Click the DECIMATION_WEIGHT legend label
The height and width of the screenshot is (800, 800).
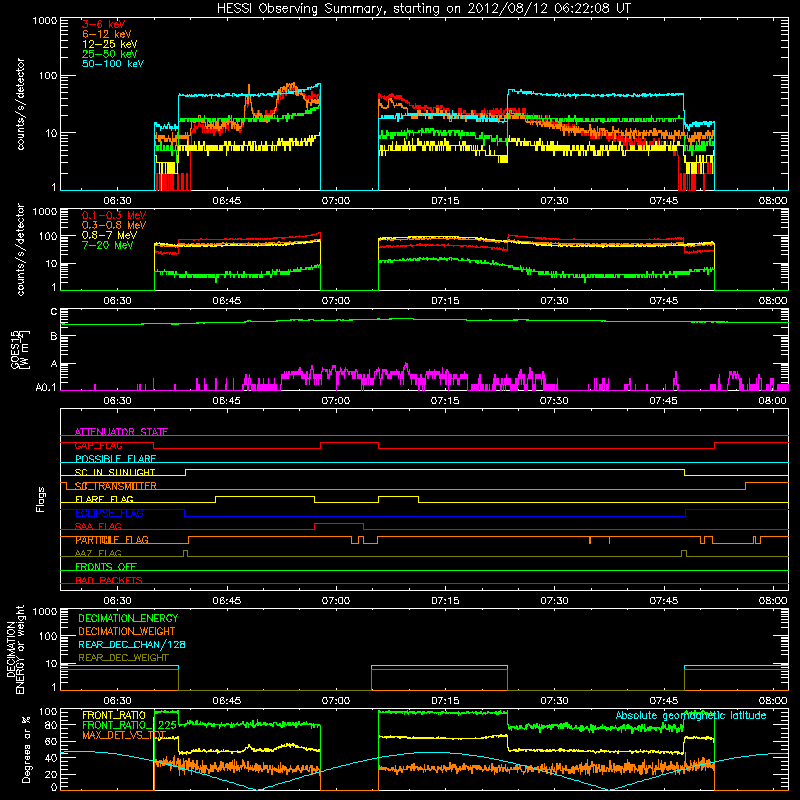(x=127, y=632)
